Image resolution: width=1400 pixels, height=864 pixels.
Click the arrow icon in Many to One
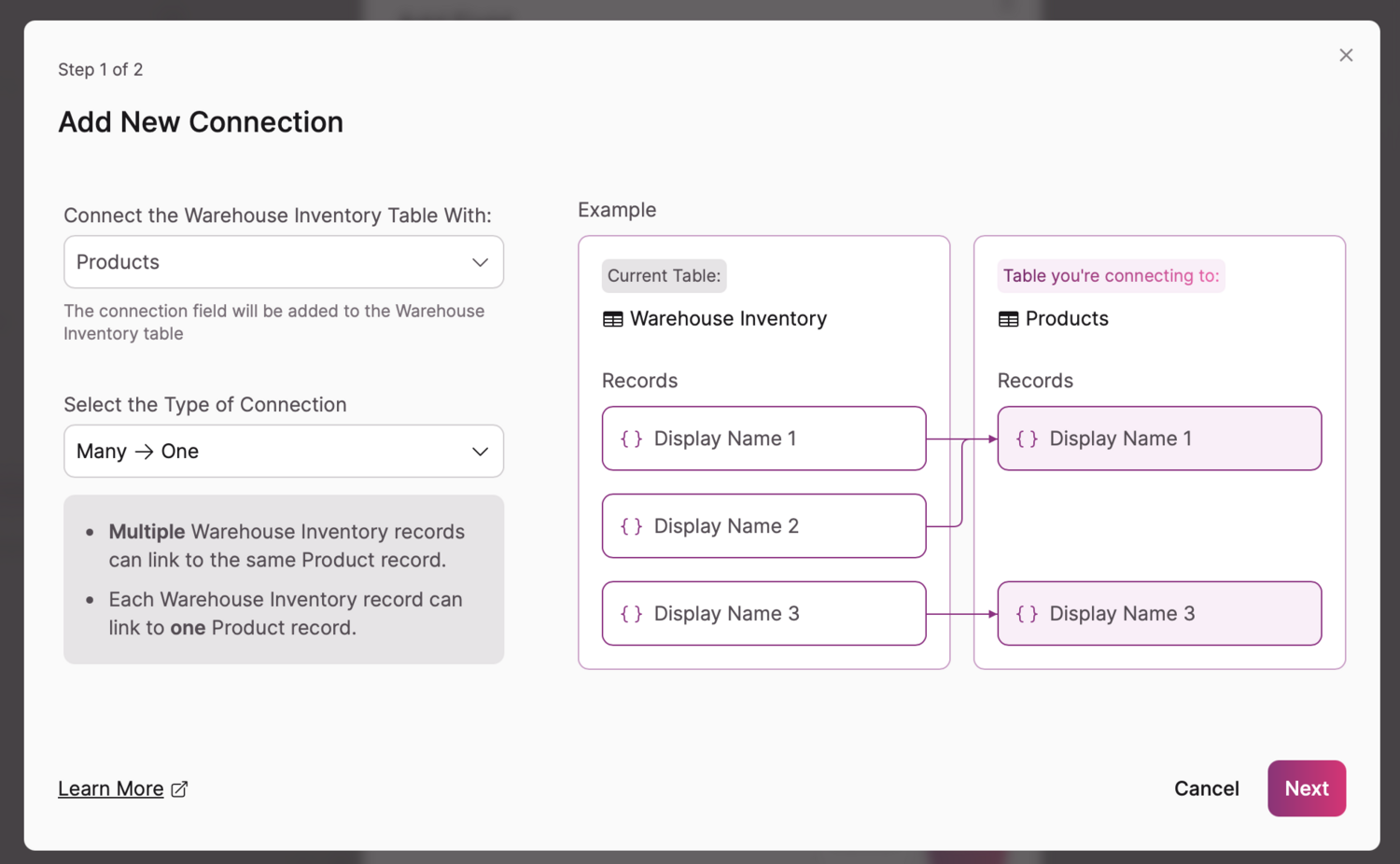coord(144,452)
